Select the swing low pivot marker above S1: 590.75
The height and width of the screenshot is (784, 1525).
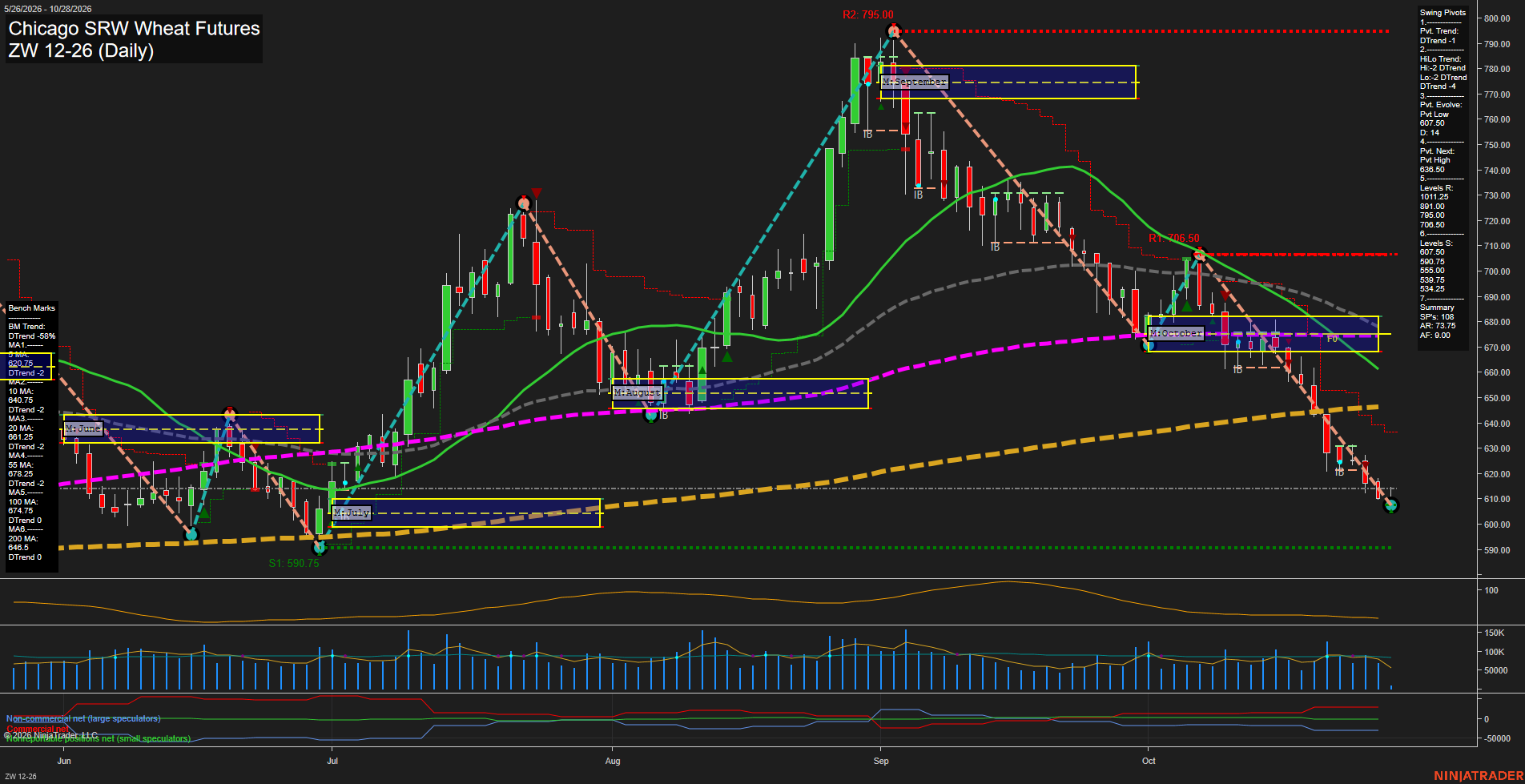pos(320,548)
